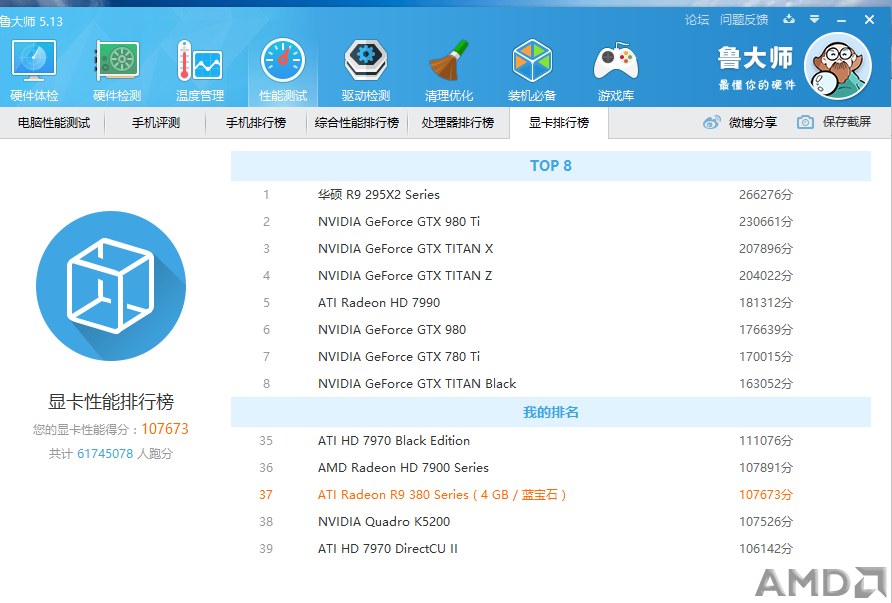Image resolution: width=892 pixels, height=603 pixels.
Task: Select rank 6 NVIDIA GeForce GTX 980 entry
Action: click(x=551, y=330)
